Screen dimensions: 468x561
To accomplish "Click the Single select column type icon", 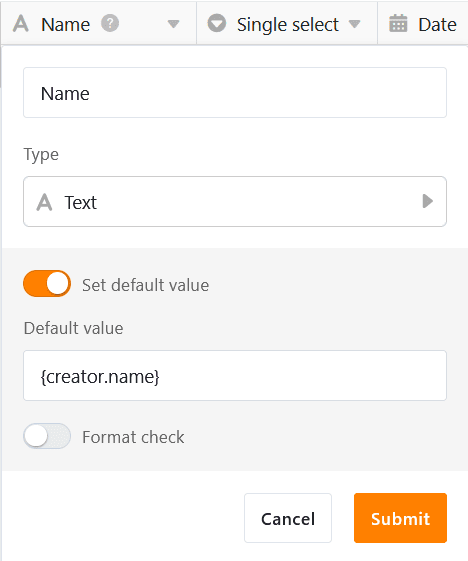I will coord(217,23).
